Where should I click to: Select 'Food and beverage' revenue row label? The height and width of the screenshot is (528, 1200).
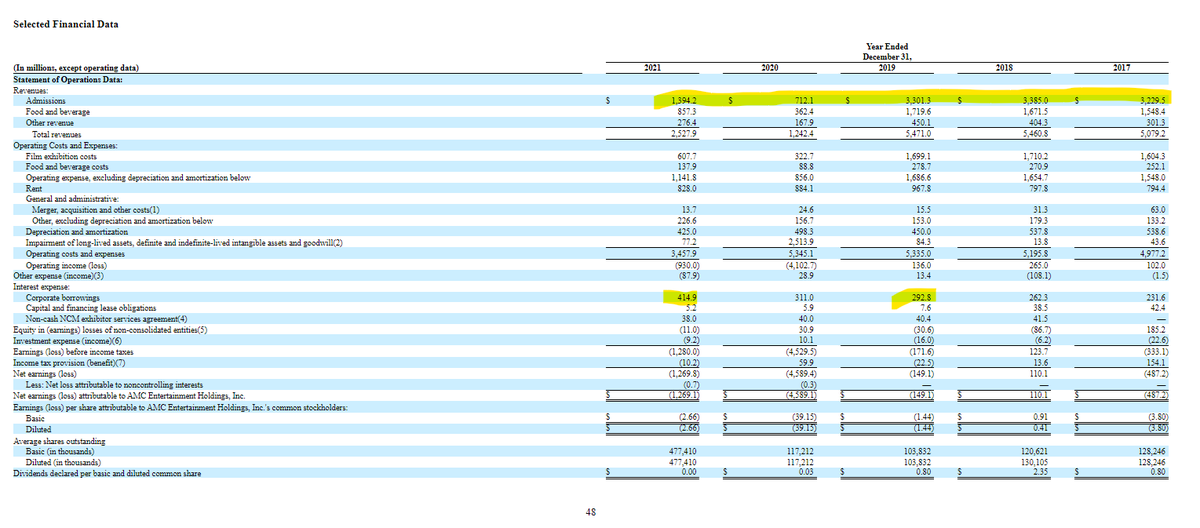point(56,111)
